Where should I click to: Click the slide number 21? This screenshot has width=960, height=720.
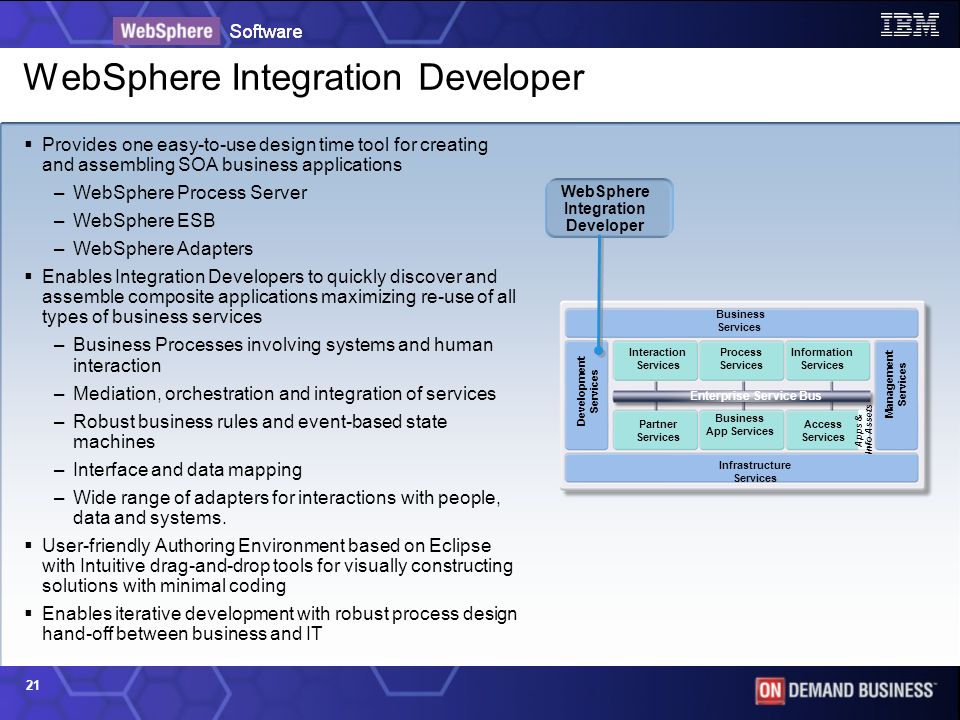pos(32,685)
